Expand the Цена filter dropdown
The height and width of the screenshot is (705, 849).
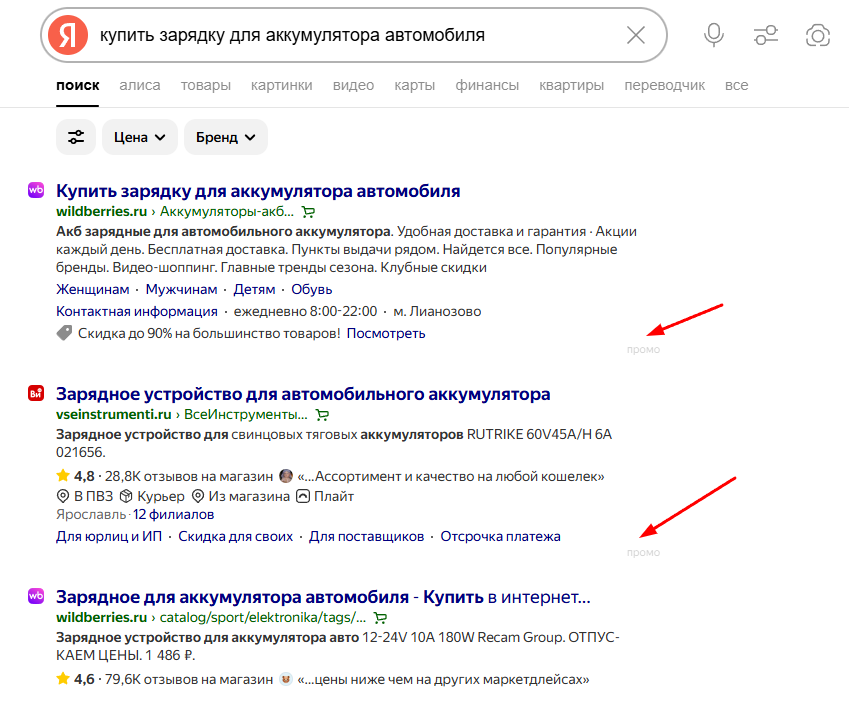pos(140,137)
